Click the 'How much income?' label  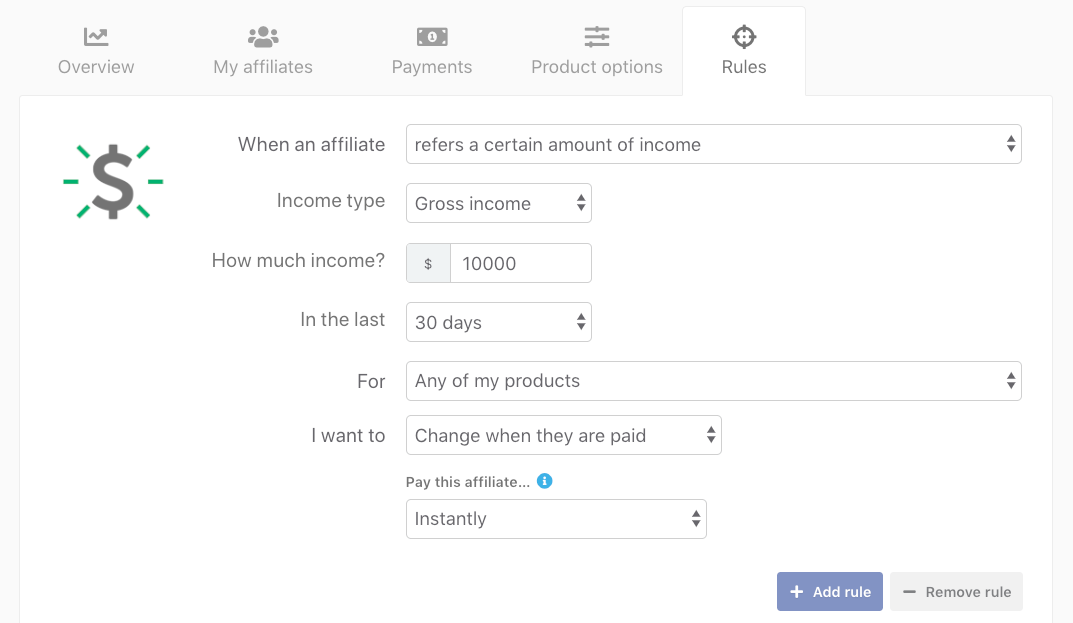tap(298, 260)
